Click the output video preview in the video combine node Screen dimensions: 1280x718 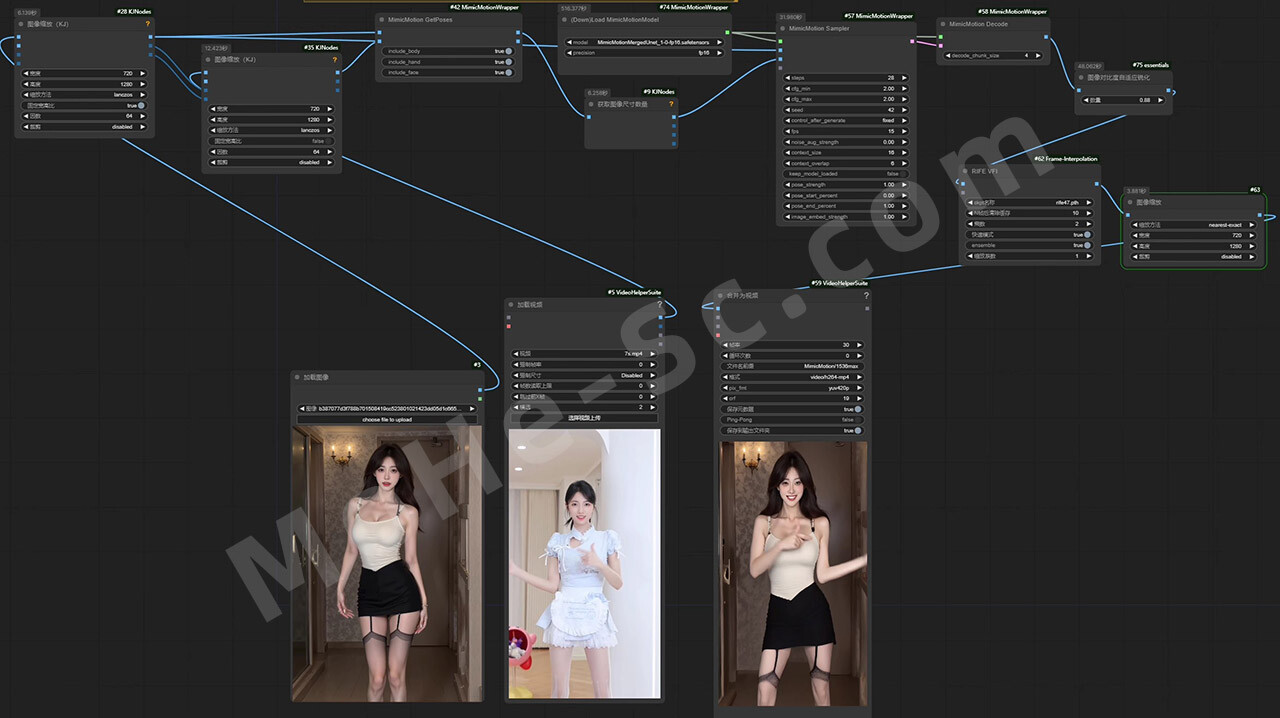pos(793,573)
